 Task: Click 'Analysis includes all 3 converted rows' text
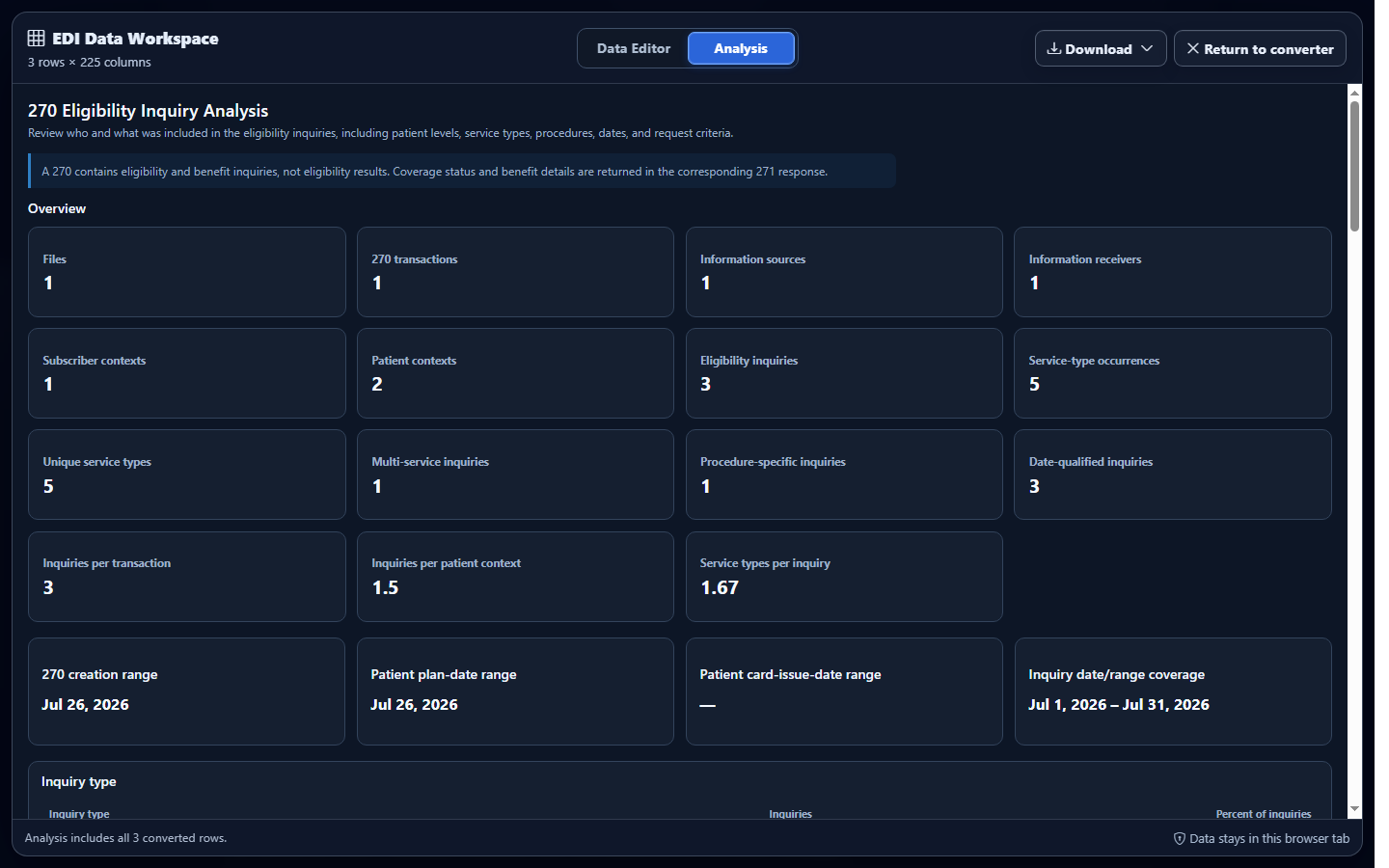point(125,838)
